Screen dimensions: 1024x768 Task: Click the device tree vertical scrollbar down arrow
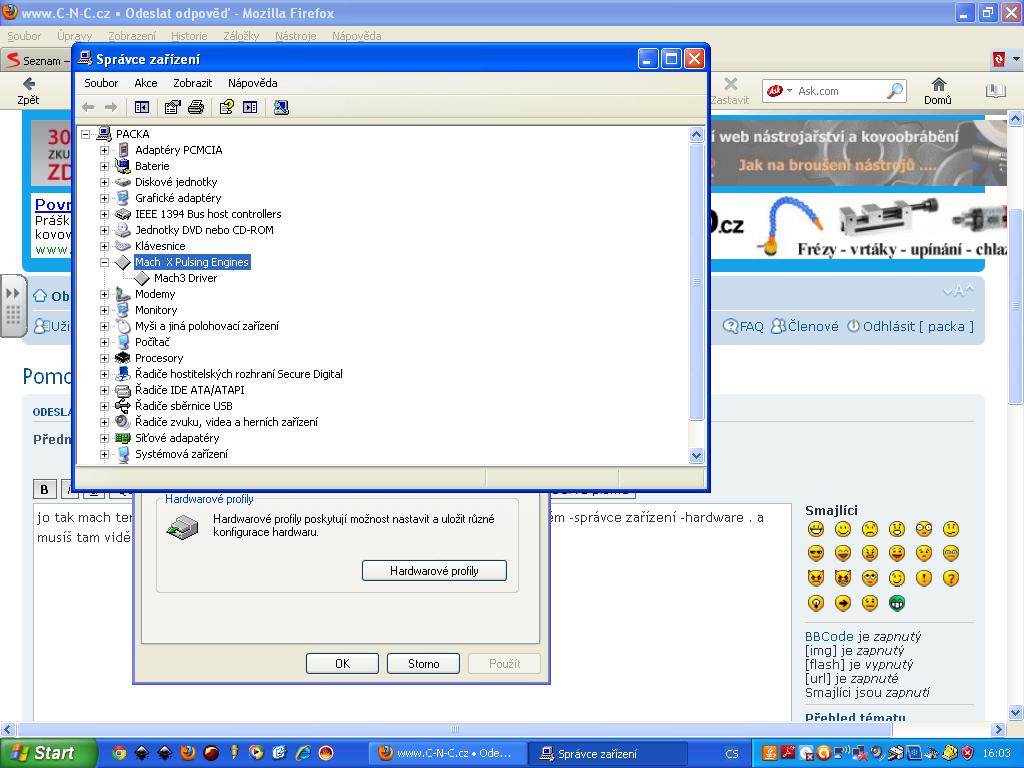[x=697, y=455]
